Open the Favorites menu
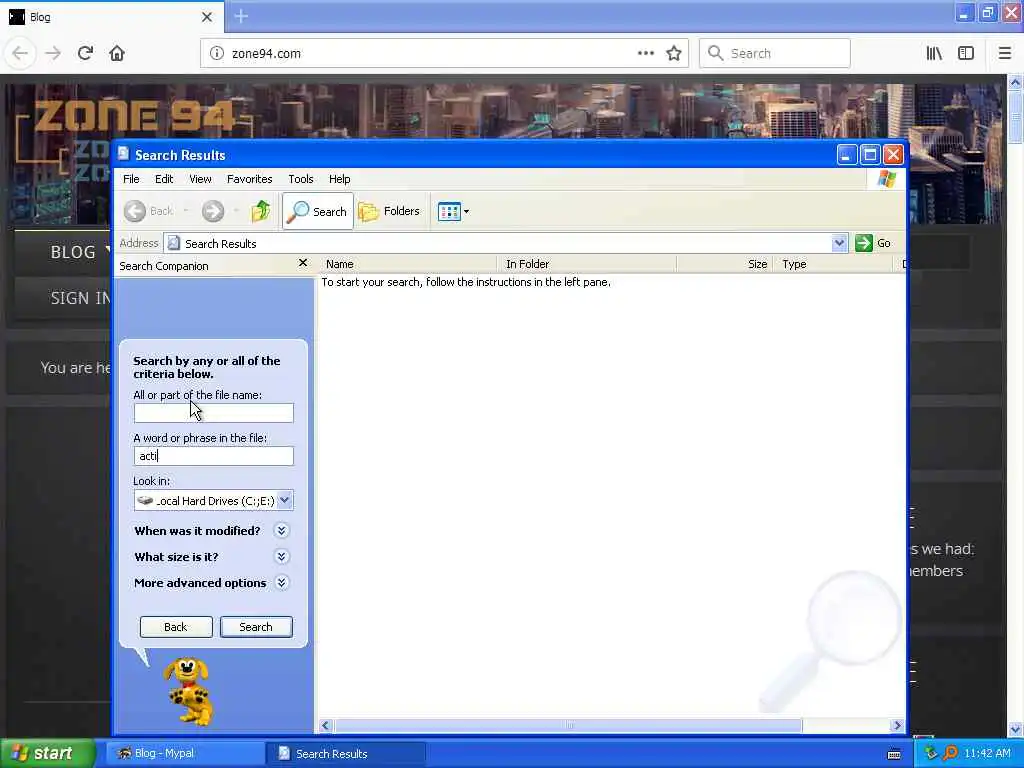 pos(249,179)
